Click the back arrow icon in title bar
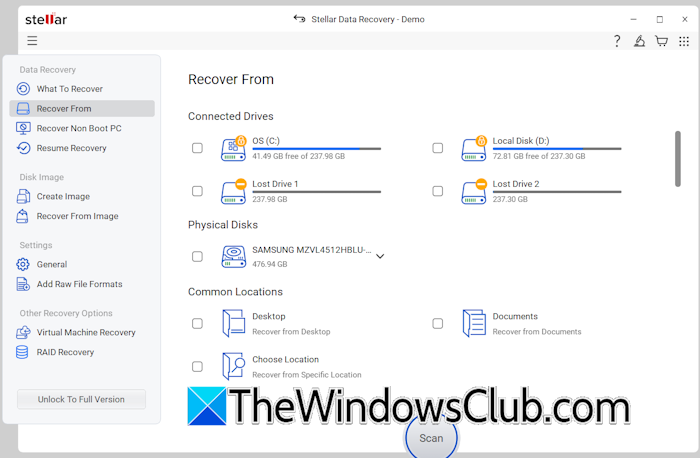 299,19
